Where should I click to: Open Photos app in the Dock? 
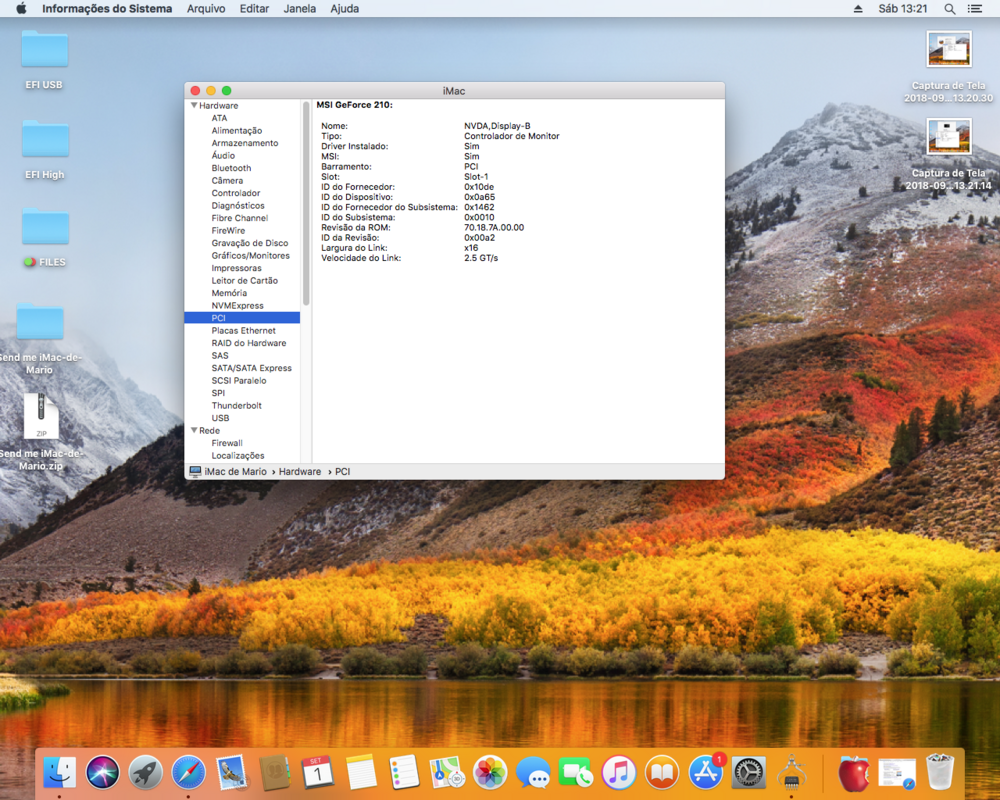click(490, 772)
